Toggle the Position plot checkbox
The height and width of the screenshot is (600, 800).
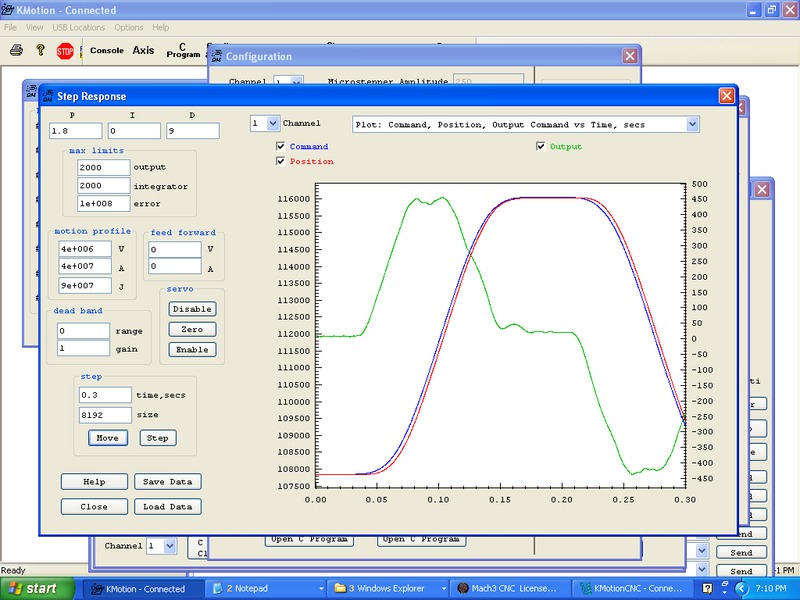pyautogui.click(x=281, y=161)
